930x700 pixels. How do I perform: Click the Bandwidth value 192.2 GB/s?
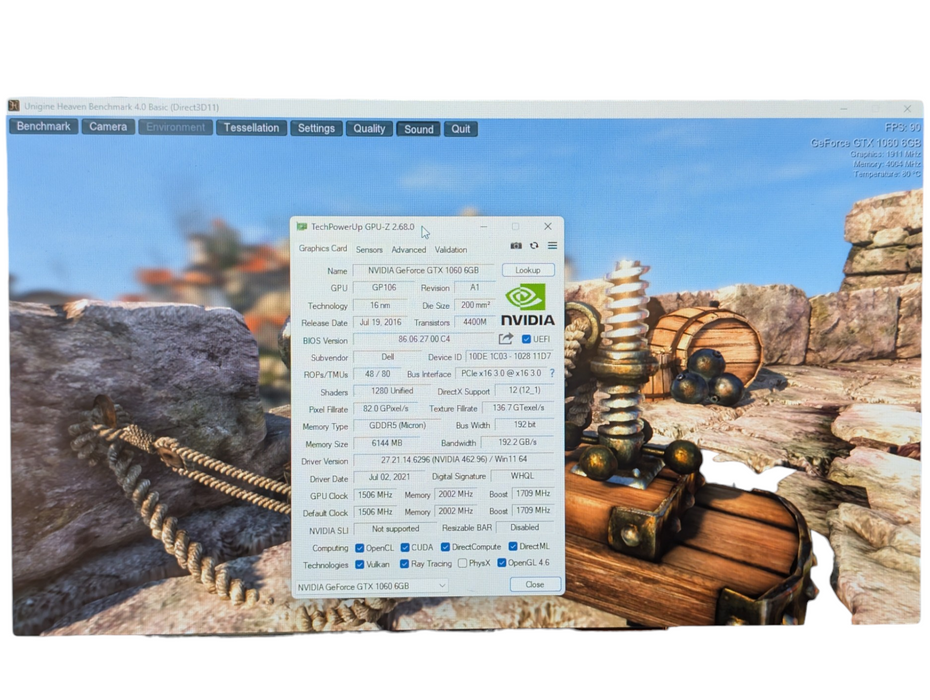point(518,442)
